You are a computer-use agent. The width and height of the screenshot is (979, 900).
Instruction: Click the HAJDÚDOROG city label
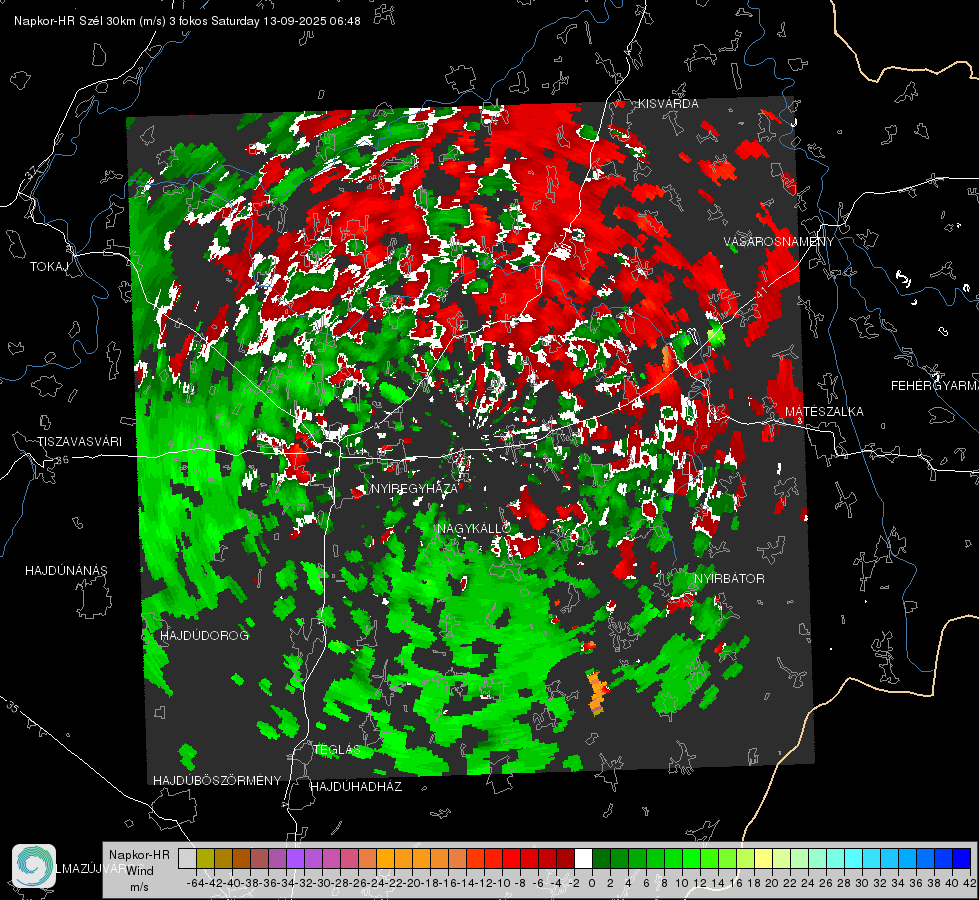204,636
